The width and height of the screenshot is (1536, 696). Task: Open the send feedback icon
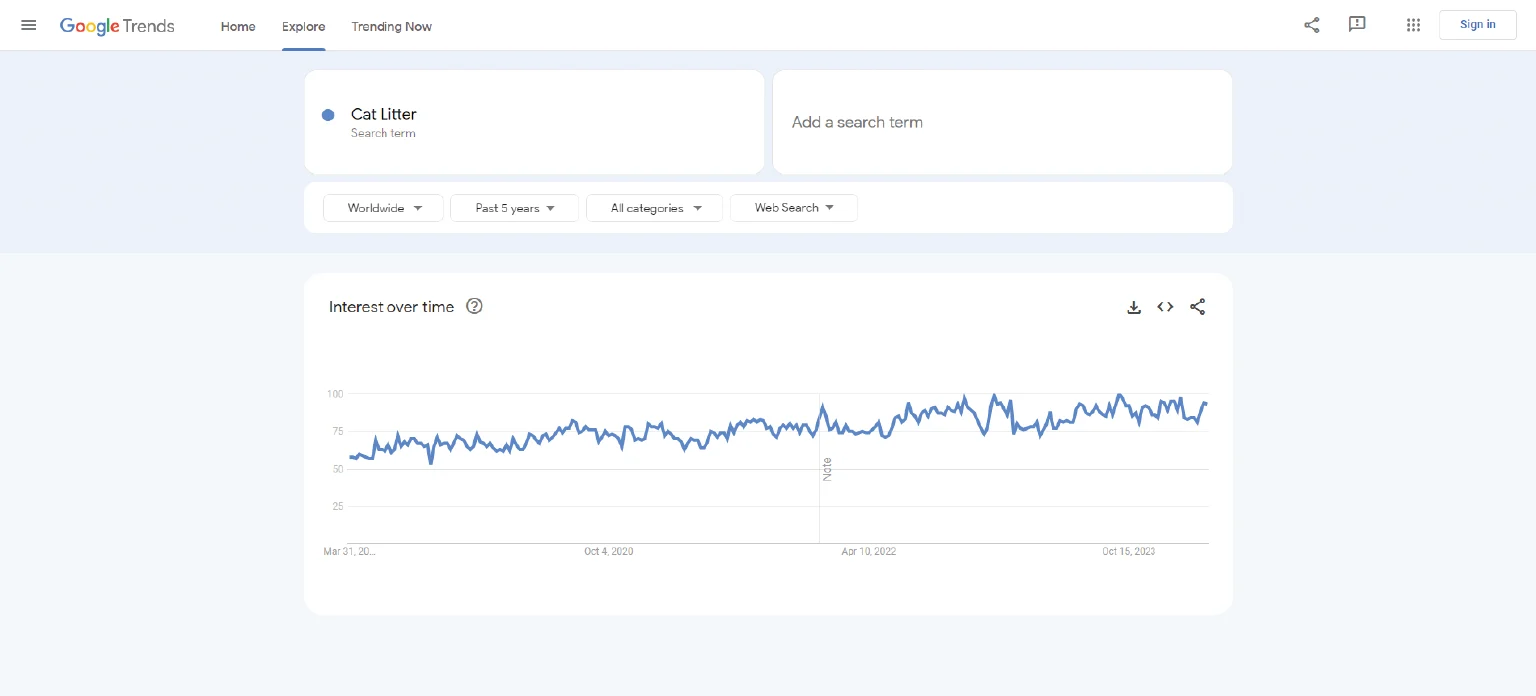click(1357, 25)
